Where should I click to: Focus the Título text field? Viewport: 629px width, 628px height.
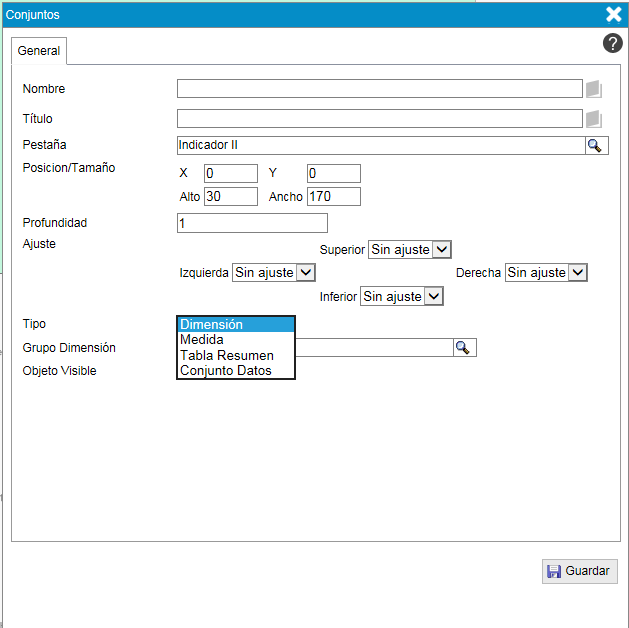point(379,119)
